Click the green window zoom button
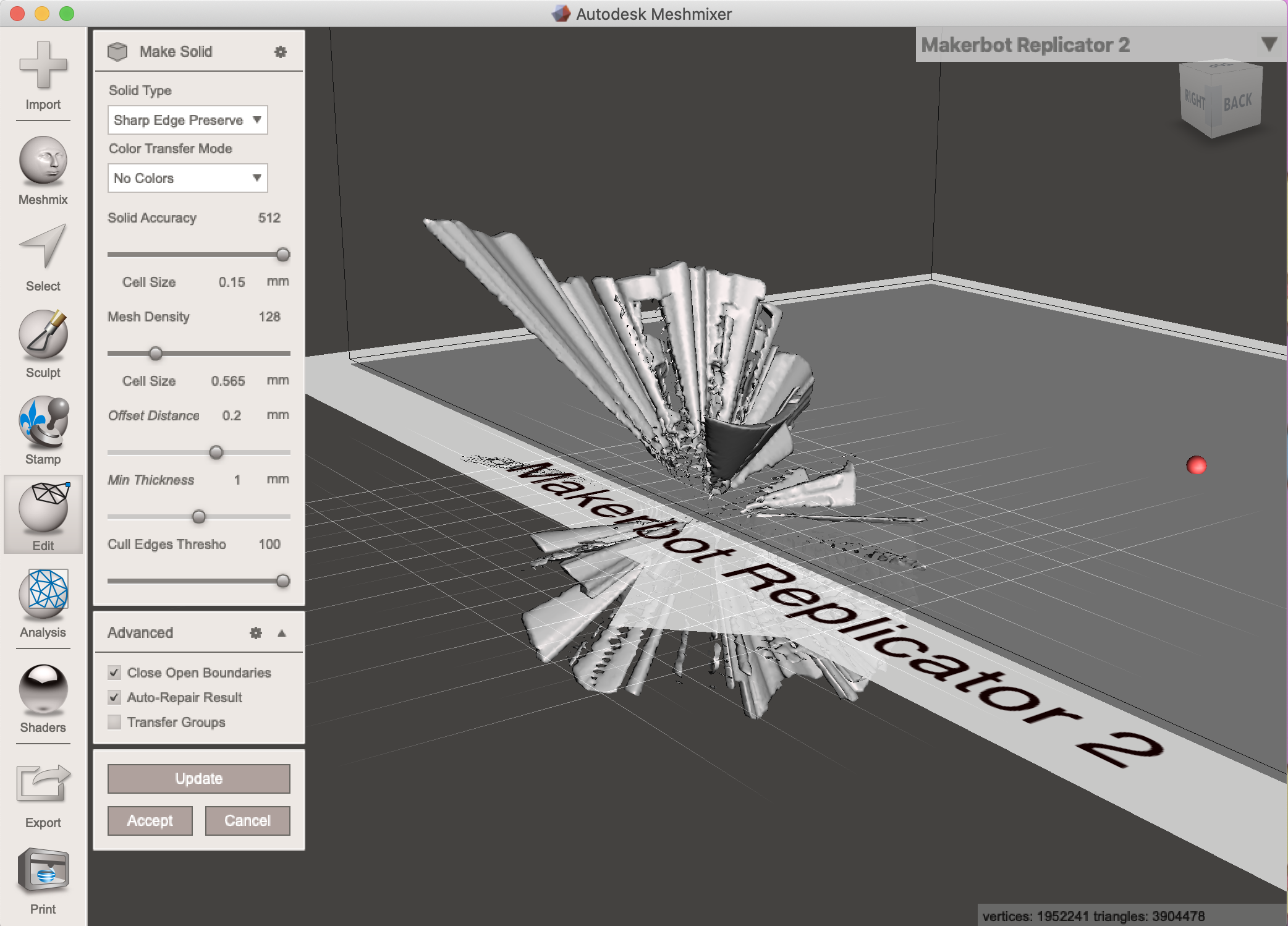Viewport: 1288px width, 926px height. pyautogui.click(x=67, y=14)
